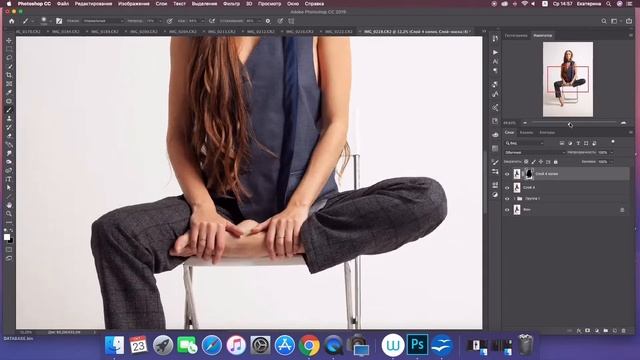
Task: Select the Hand tool
Action: tap(9, 205)
